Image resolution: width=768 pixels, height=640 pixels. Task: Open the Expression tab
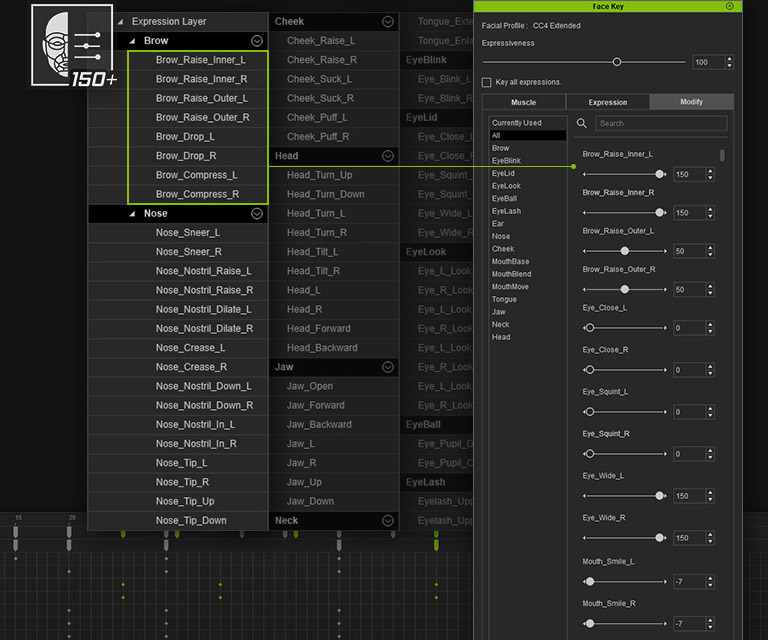[607, 102]
